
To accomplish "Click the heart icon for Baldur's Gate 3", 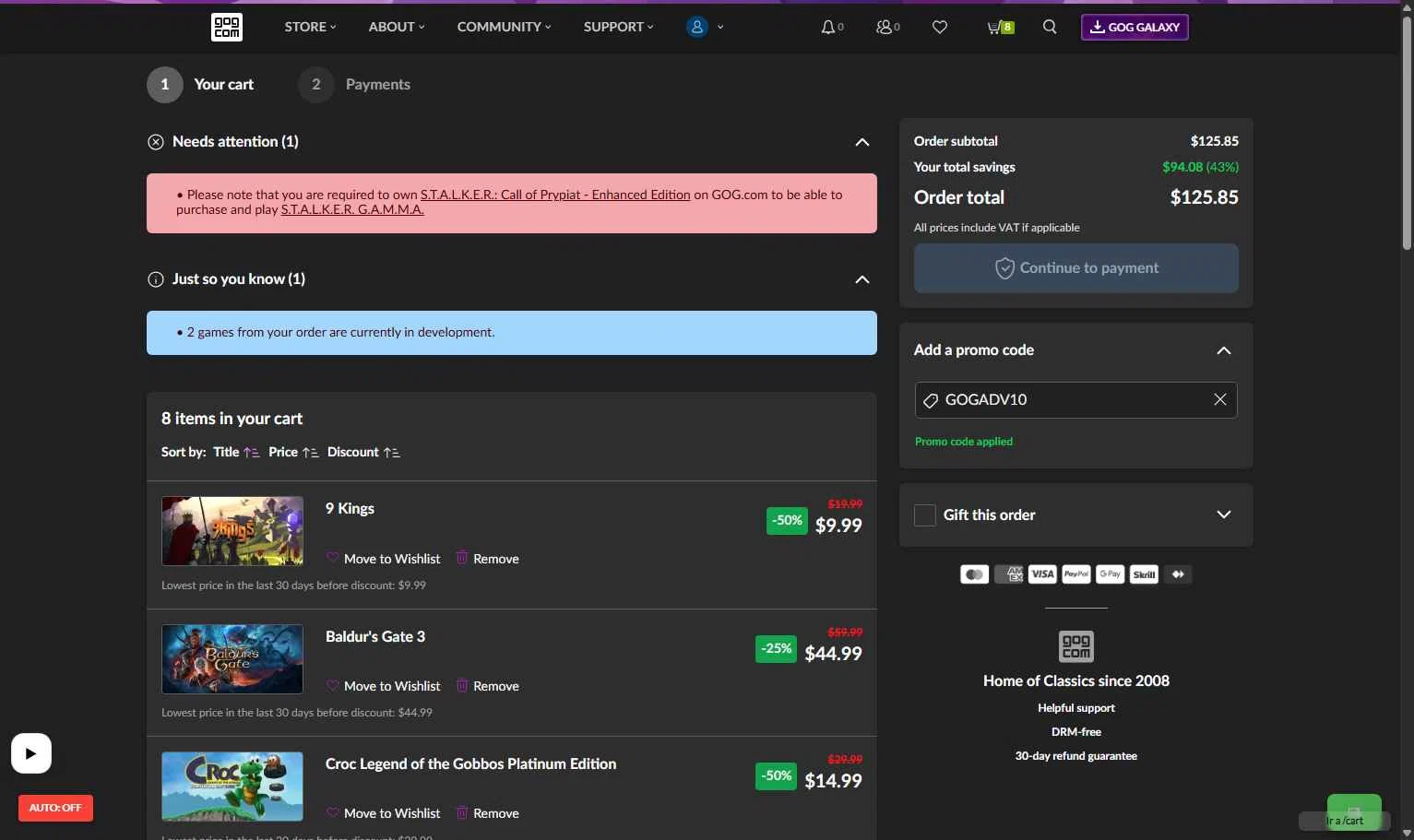I will [x=333, y=685].
